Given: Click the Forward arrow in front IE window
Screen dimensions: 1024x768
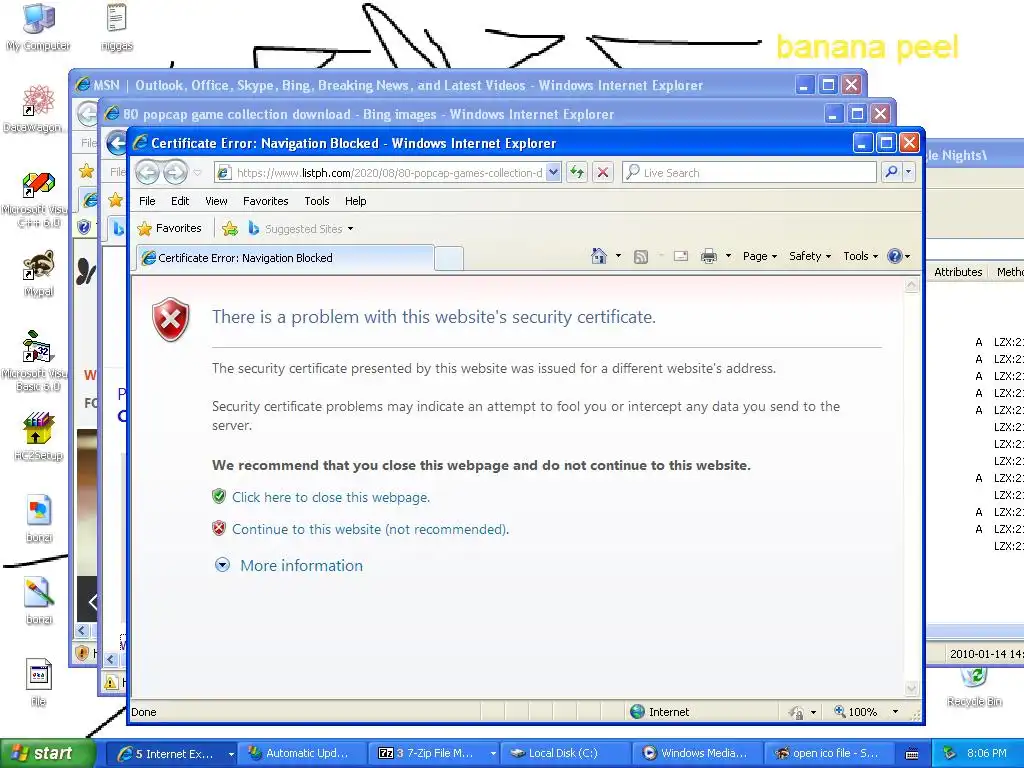Looking at the screenshot, I should coord(175,172).
